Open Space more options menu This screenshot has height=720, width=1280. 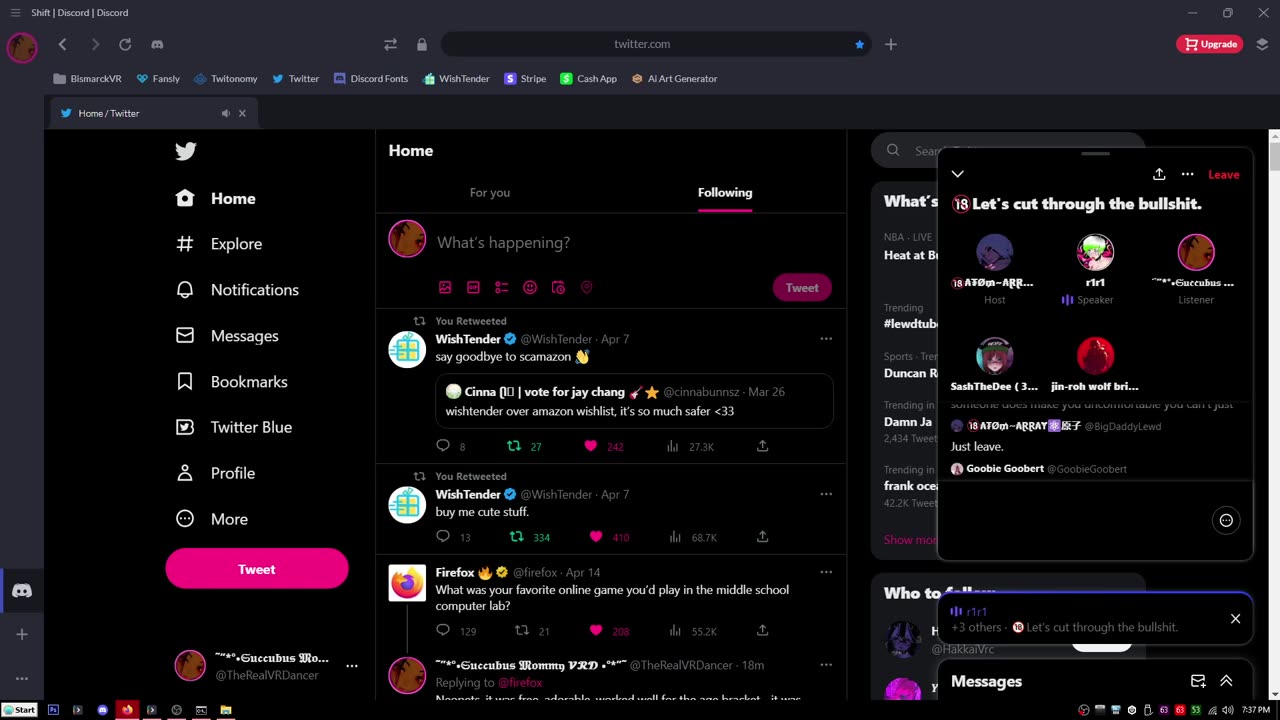(x=1188, y=174)
